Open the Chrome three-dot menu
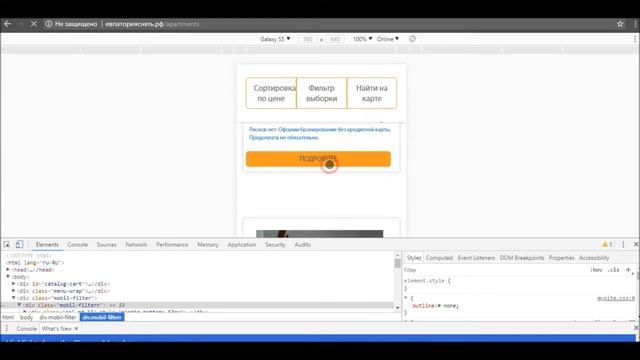 pos(636,24)
